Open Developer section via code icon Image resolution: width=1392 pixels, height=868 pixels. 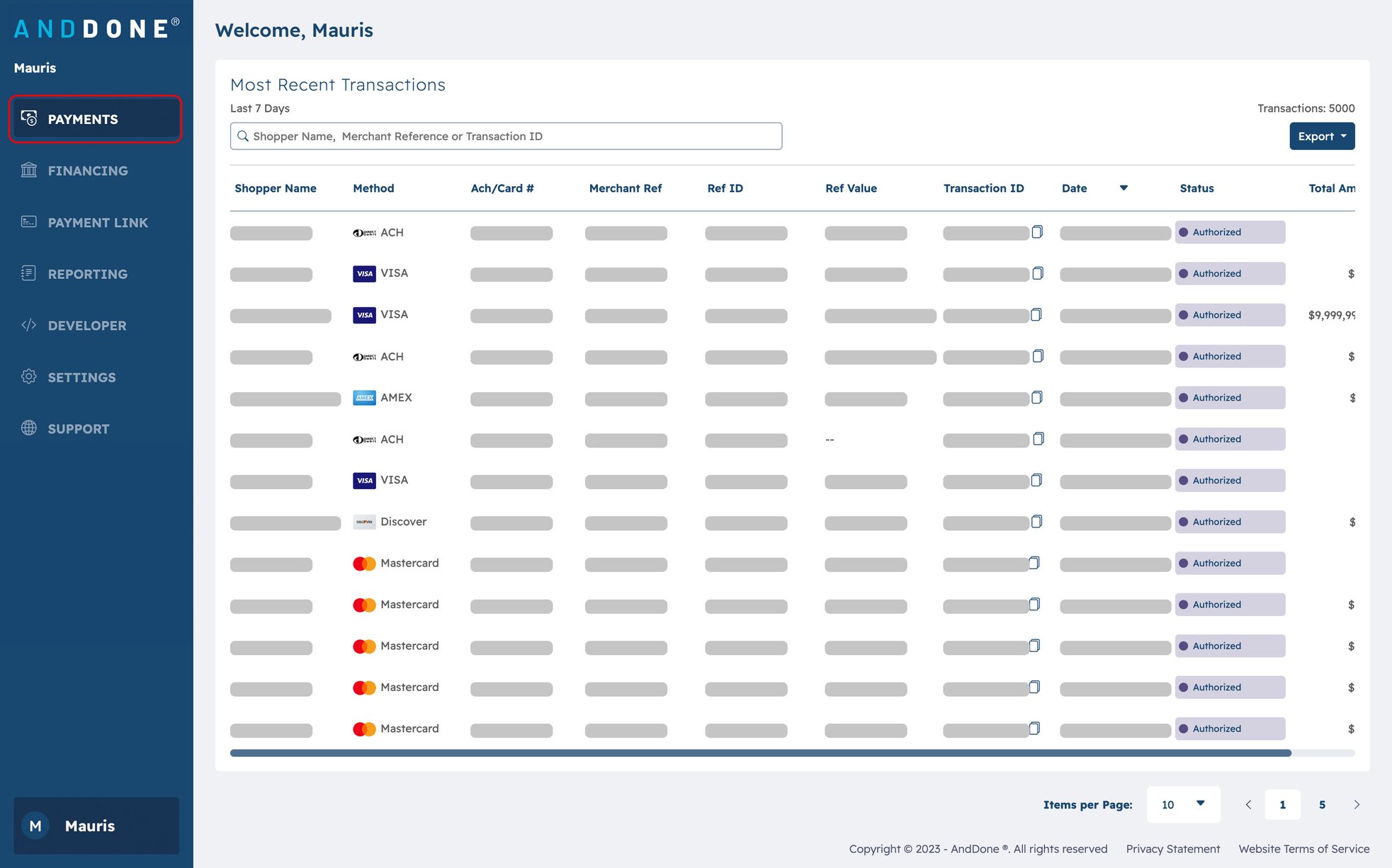pos(28,325)
